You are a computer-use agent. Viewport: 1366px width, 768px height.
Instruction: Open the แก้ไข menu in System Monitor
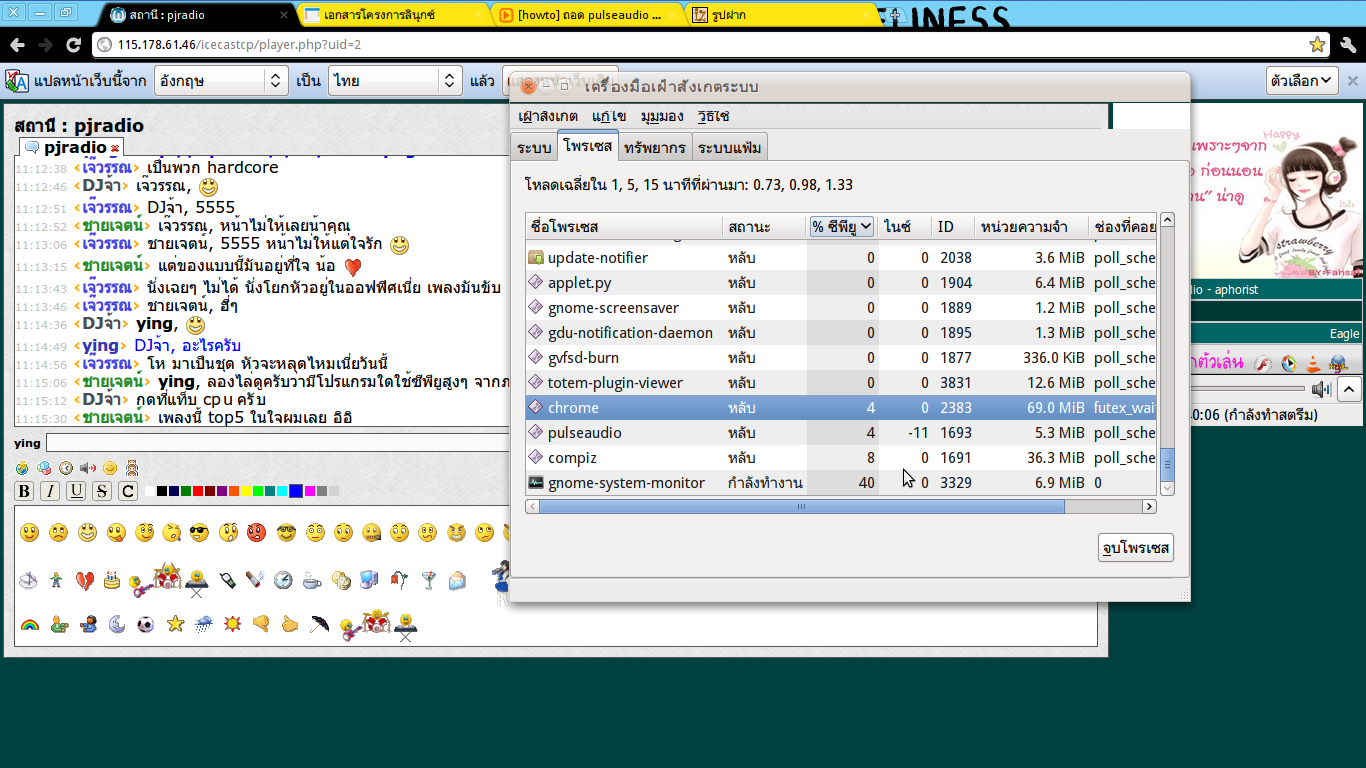click(x=609, y=117)
